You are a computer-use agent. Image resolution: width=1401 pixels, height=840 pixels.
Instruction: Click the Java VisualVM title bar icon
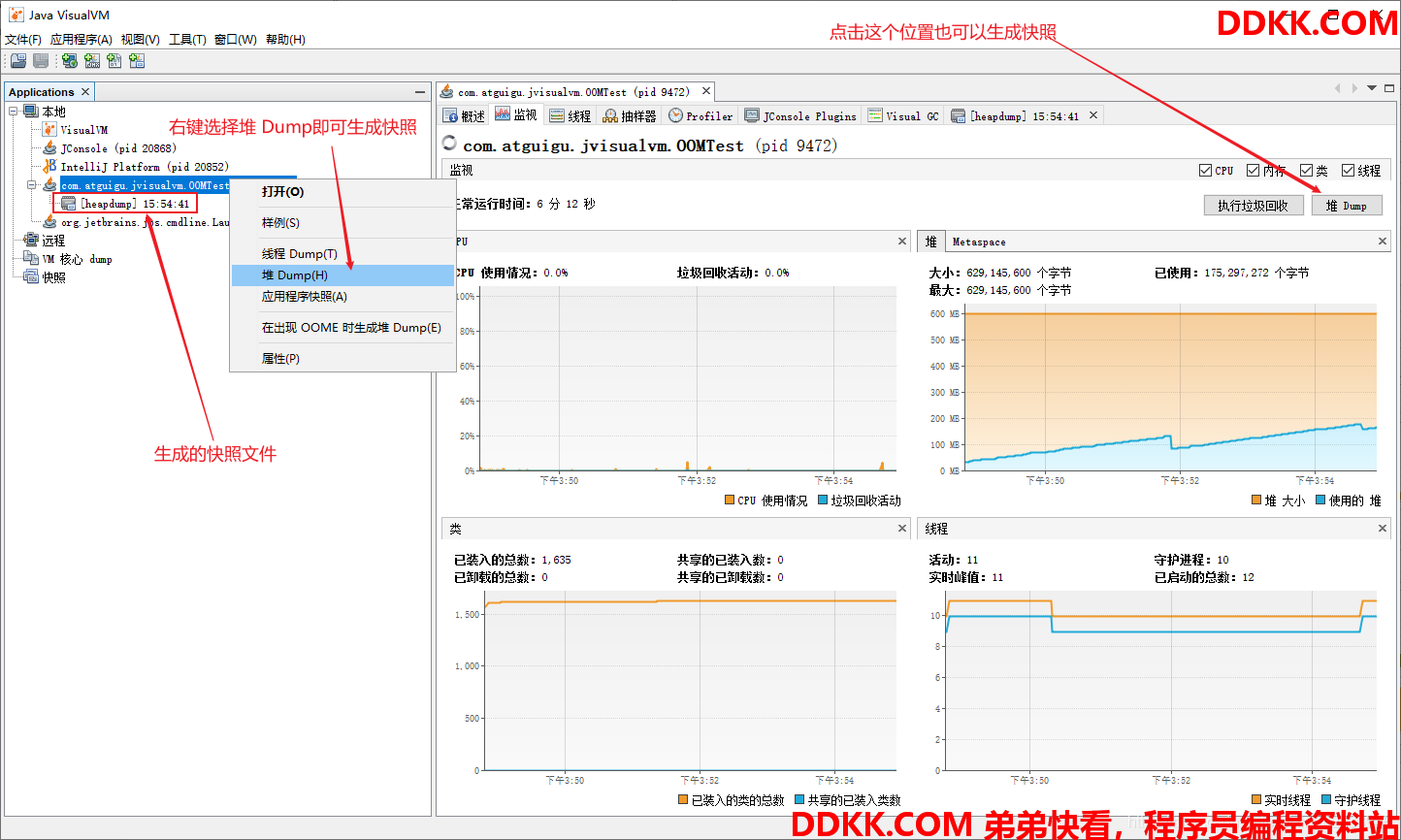pyautogui.click(x=16, y=15)
